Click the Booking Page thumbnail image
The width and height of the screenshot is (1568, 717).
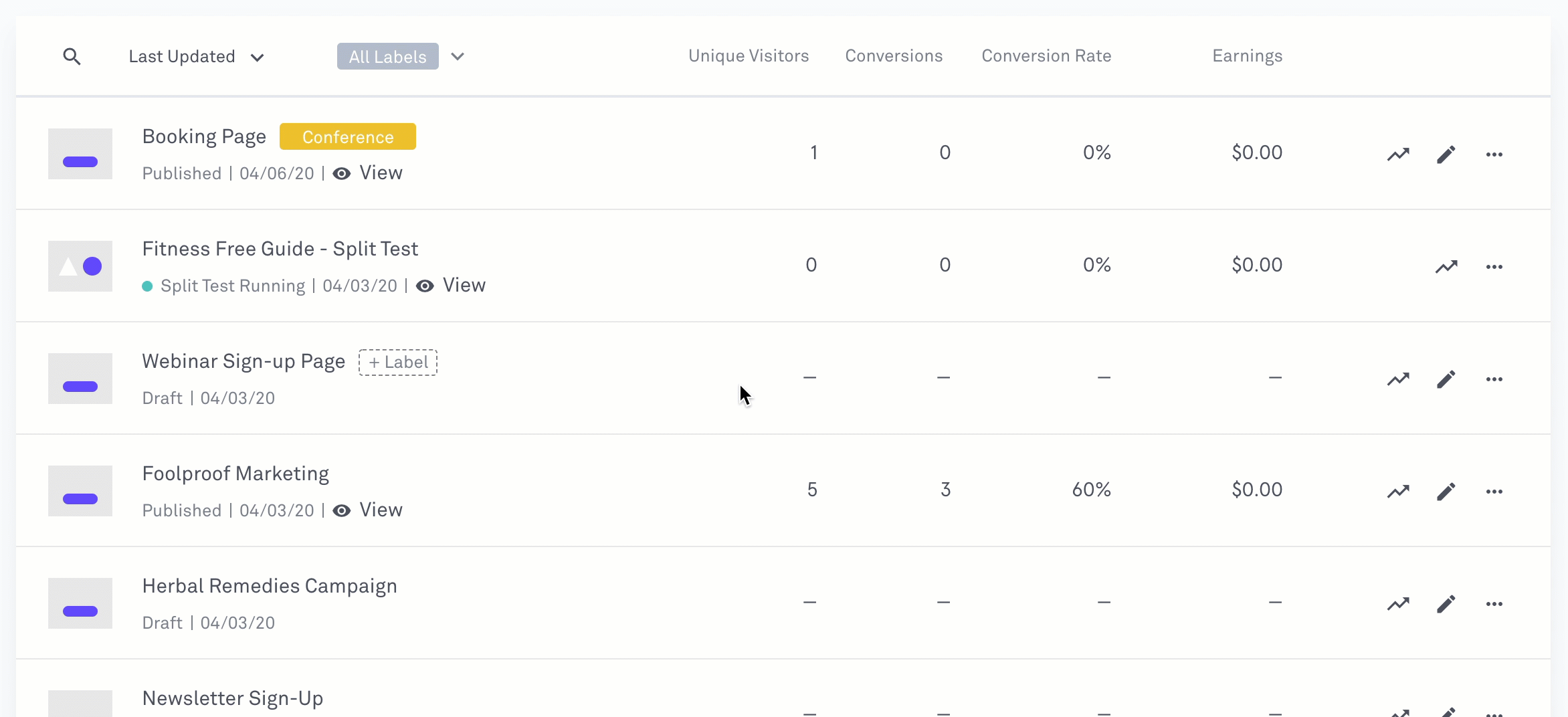[80, 154]
